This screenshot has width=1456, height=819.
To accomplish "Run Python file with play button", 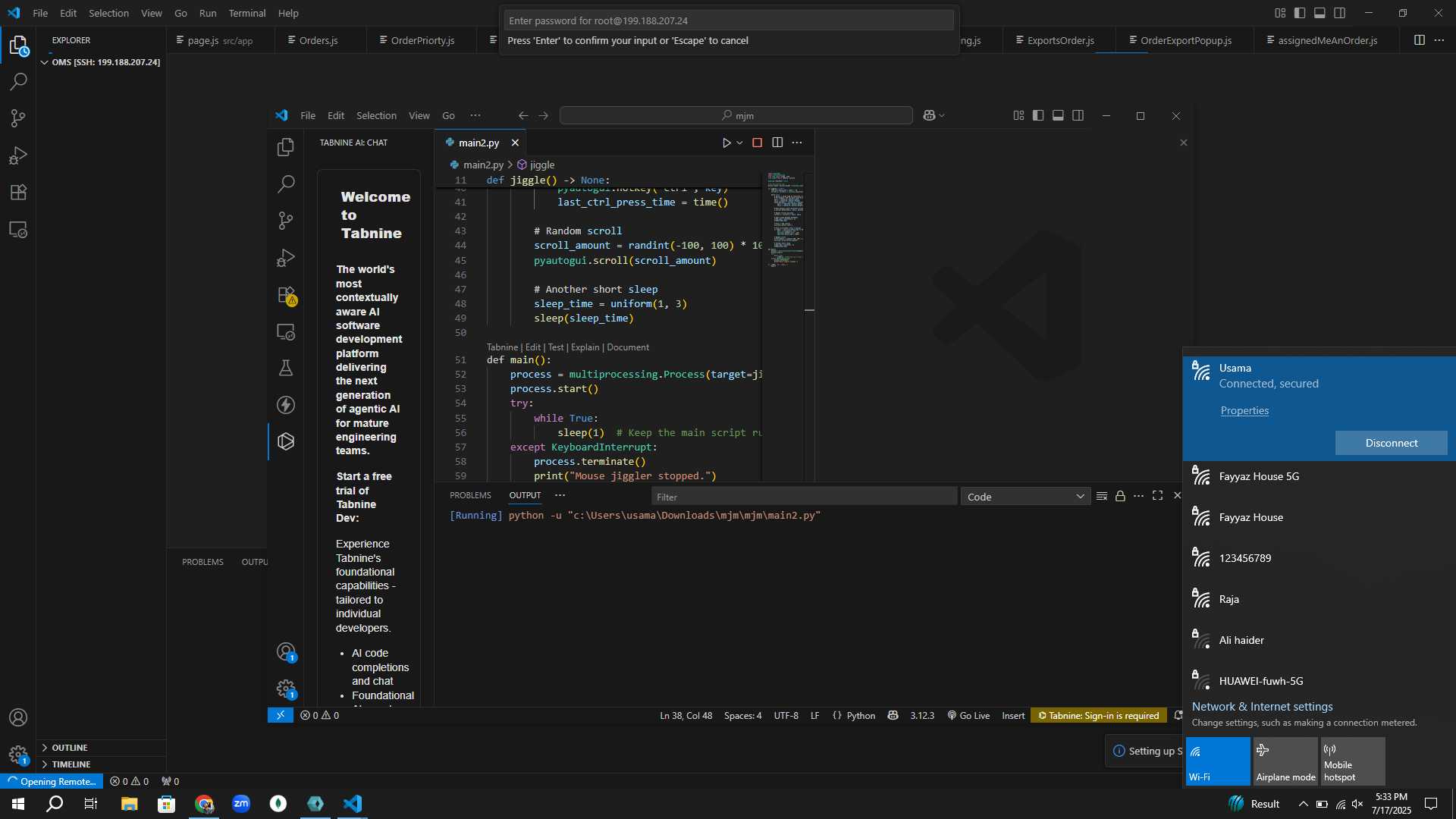I will [x=726, y=143].
